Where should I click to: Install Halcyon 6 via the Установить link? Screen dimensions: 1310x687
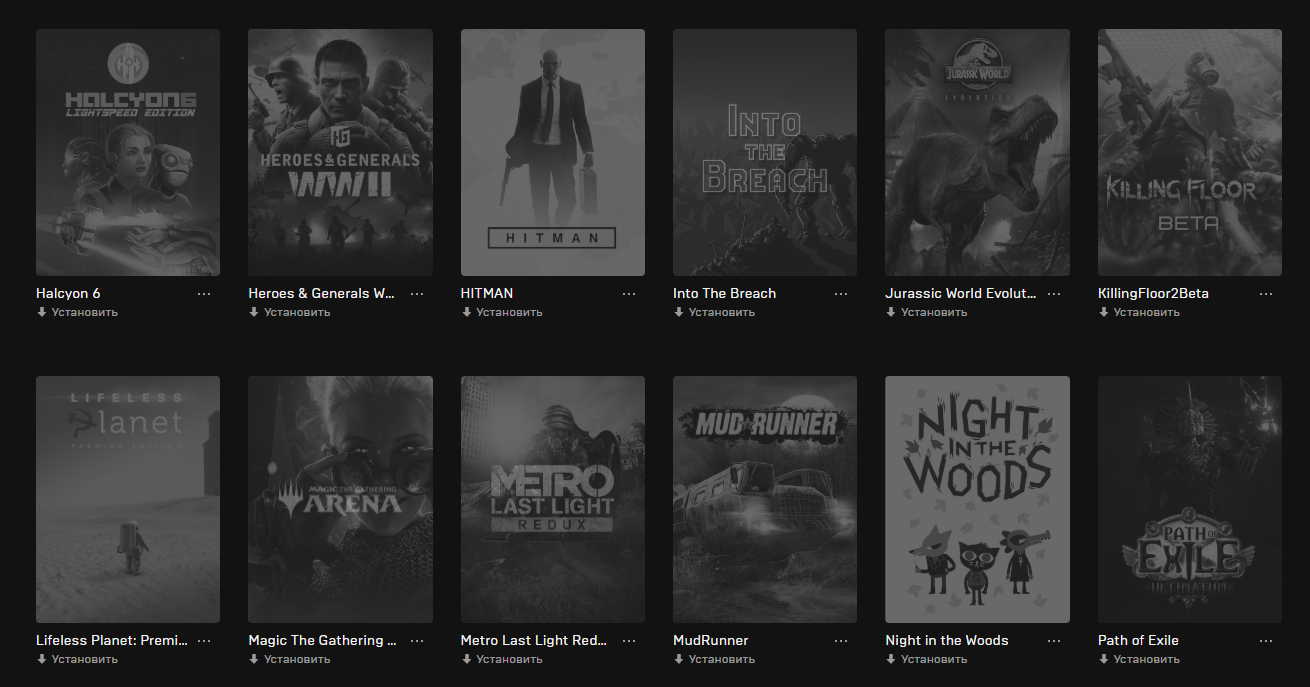(x=77, y=312)
